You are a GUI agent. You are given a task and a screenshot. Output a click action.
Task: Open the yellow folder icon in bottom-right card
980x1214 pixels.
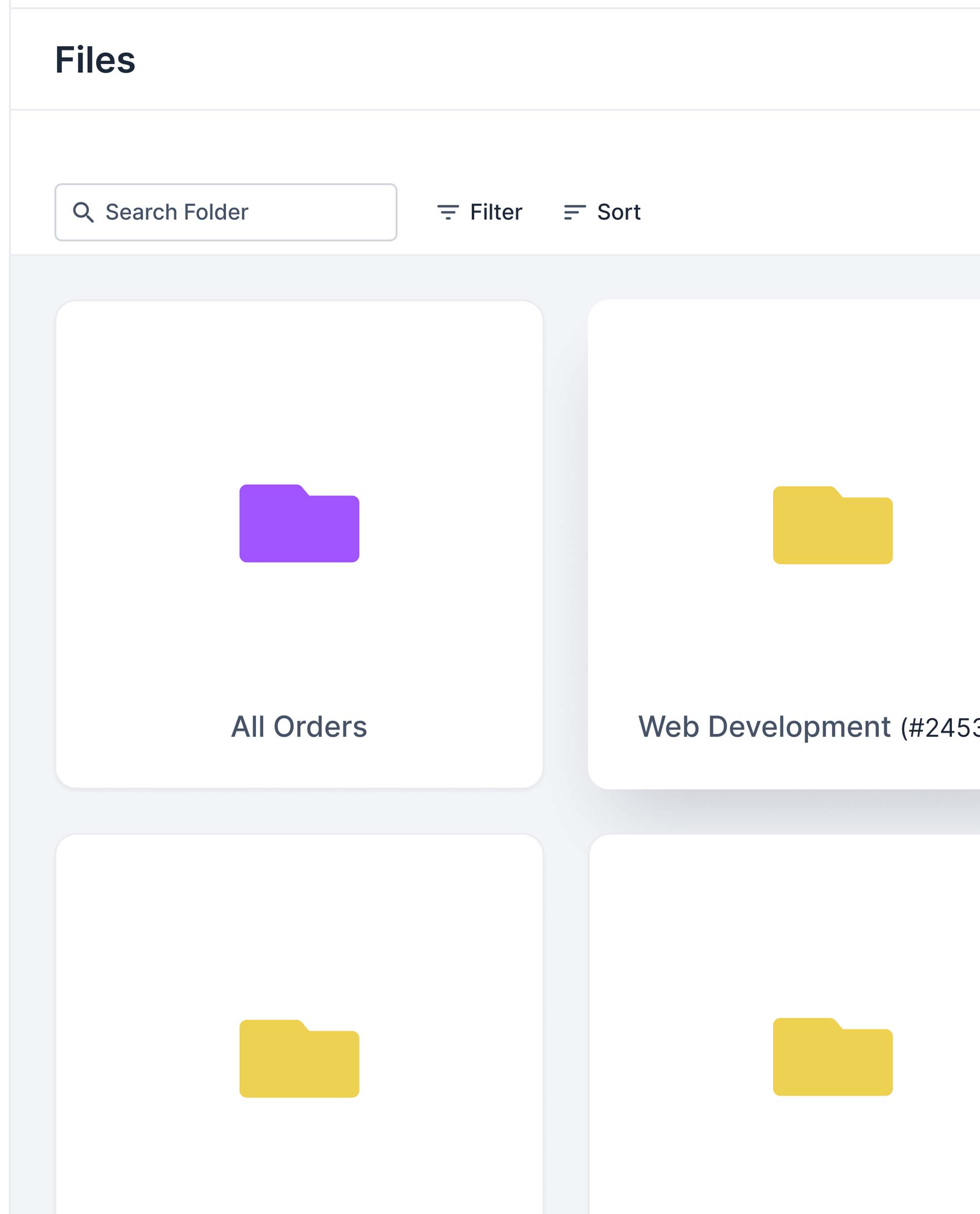[832, 1057]
